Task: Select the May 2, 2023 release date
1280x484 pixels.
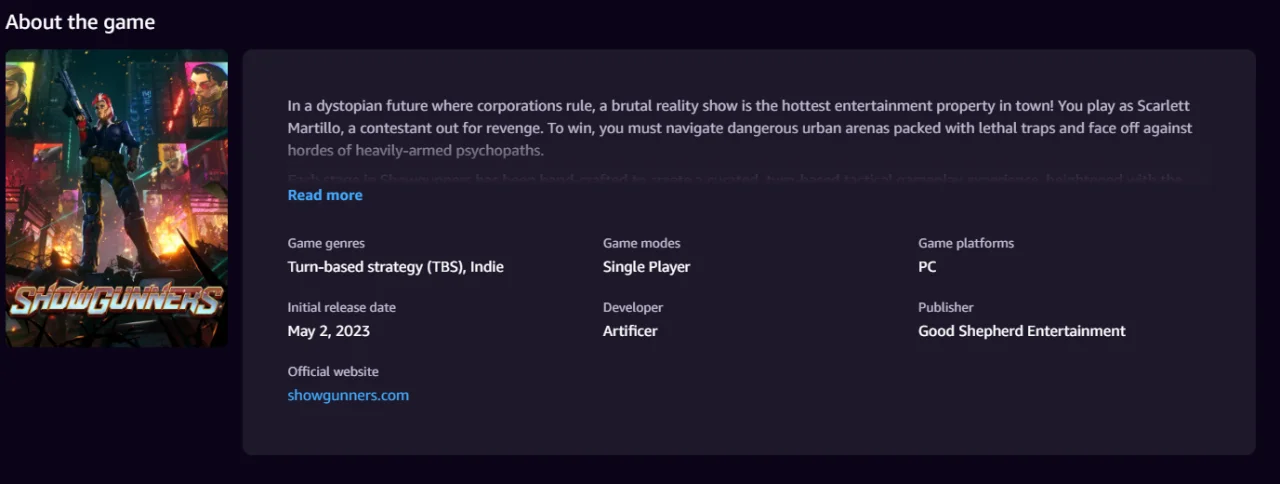Action: 329,331
